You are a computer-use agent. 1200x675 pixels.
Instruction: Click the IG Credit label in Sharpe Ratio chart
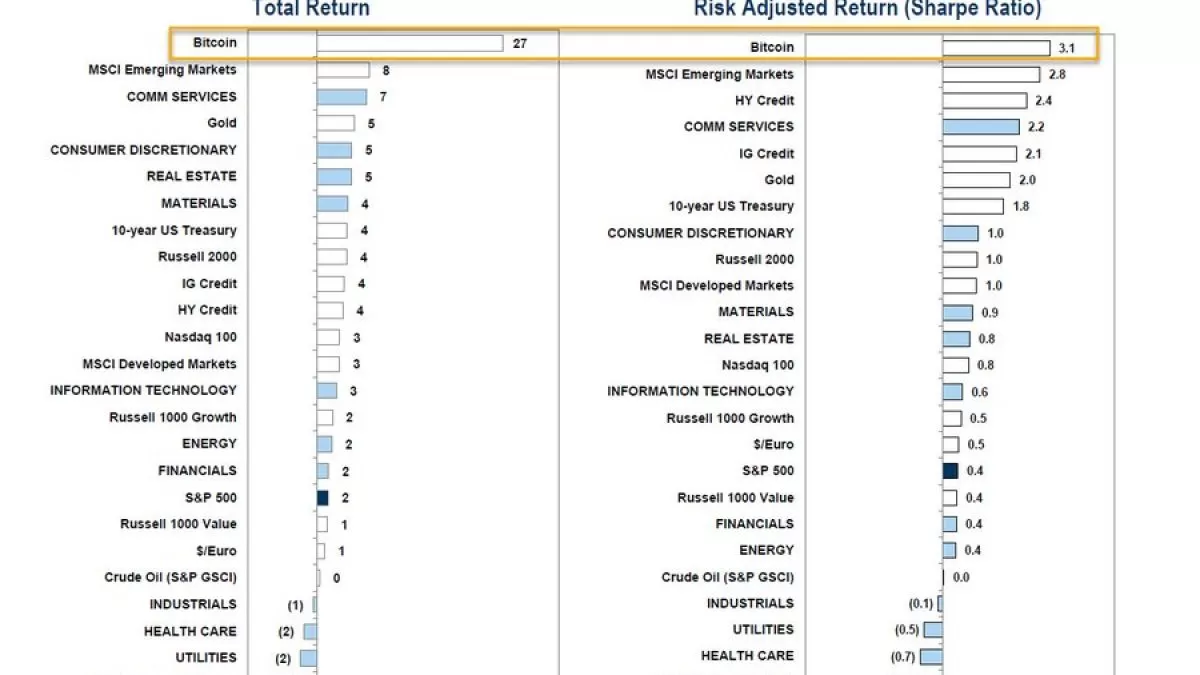click(766, 154)
